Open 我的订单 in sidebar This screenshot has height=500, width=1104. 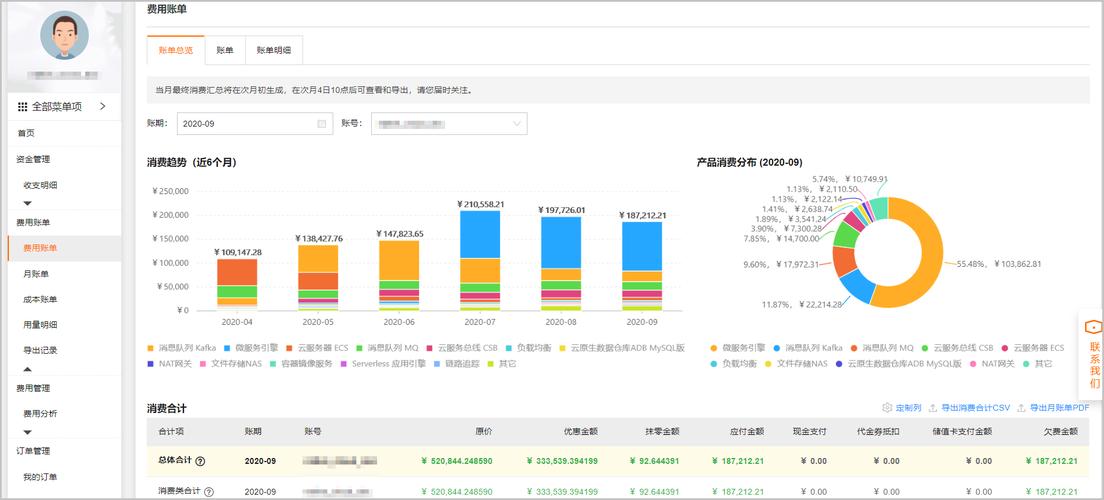tap(40, 477)
